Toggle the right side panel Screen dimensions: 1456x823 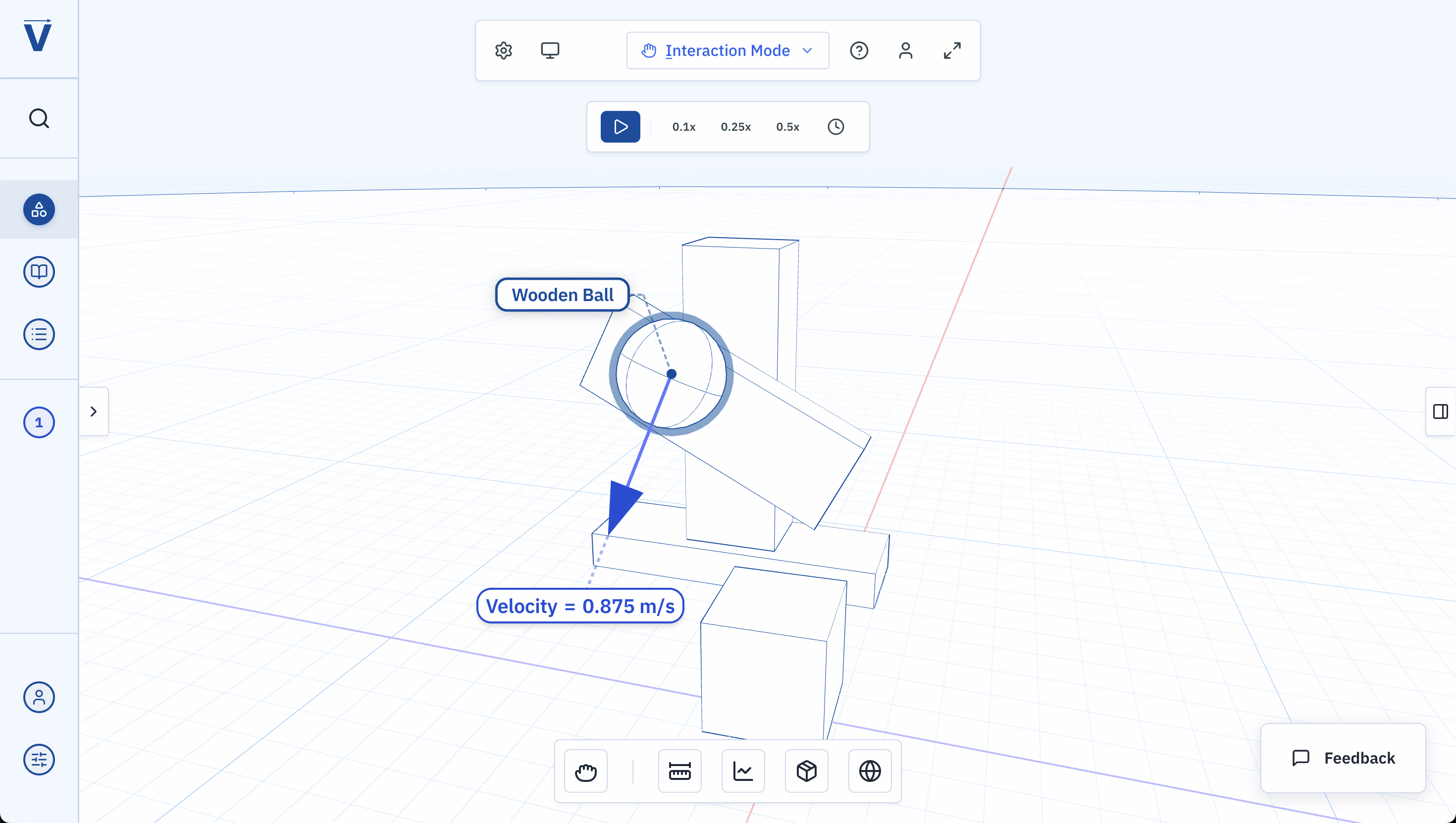[x=1441, y=411]
